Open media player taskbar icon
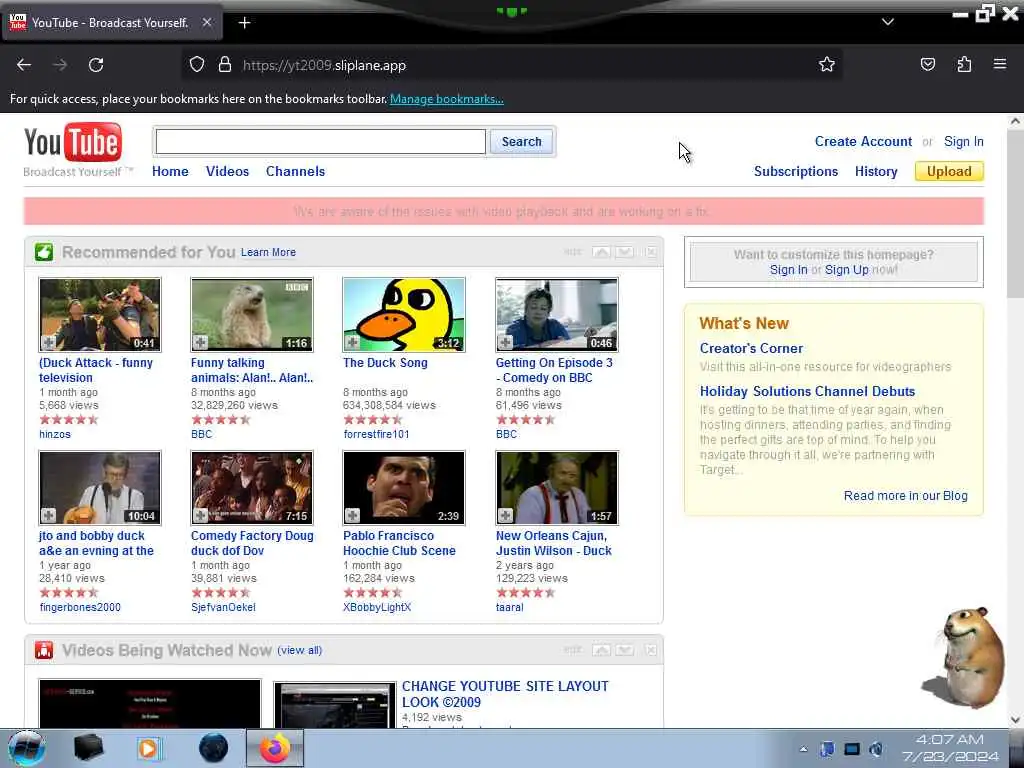 [x=150, y=748]
